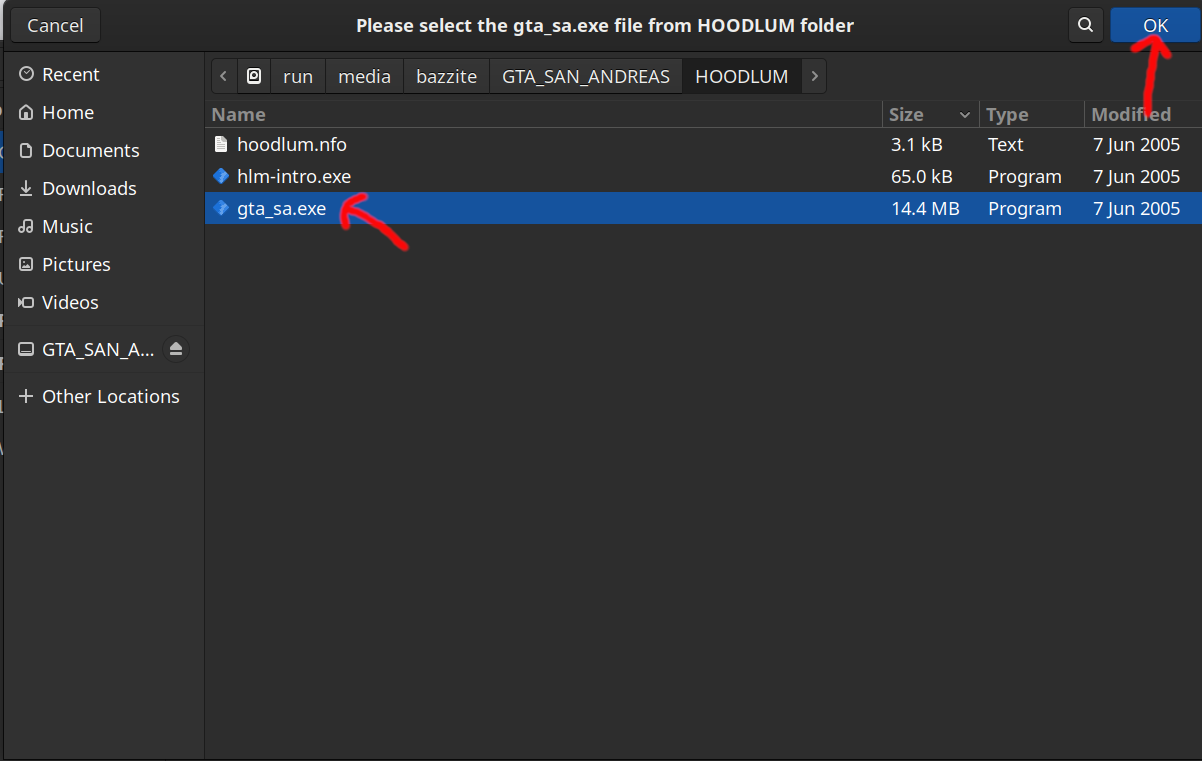Sort files by the Name column
This screenshot has width=1202, height=761.
(543, 114)
